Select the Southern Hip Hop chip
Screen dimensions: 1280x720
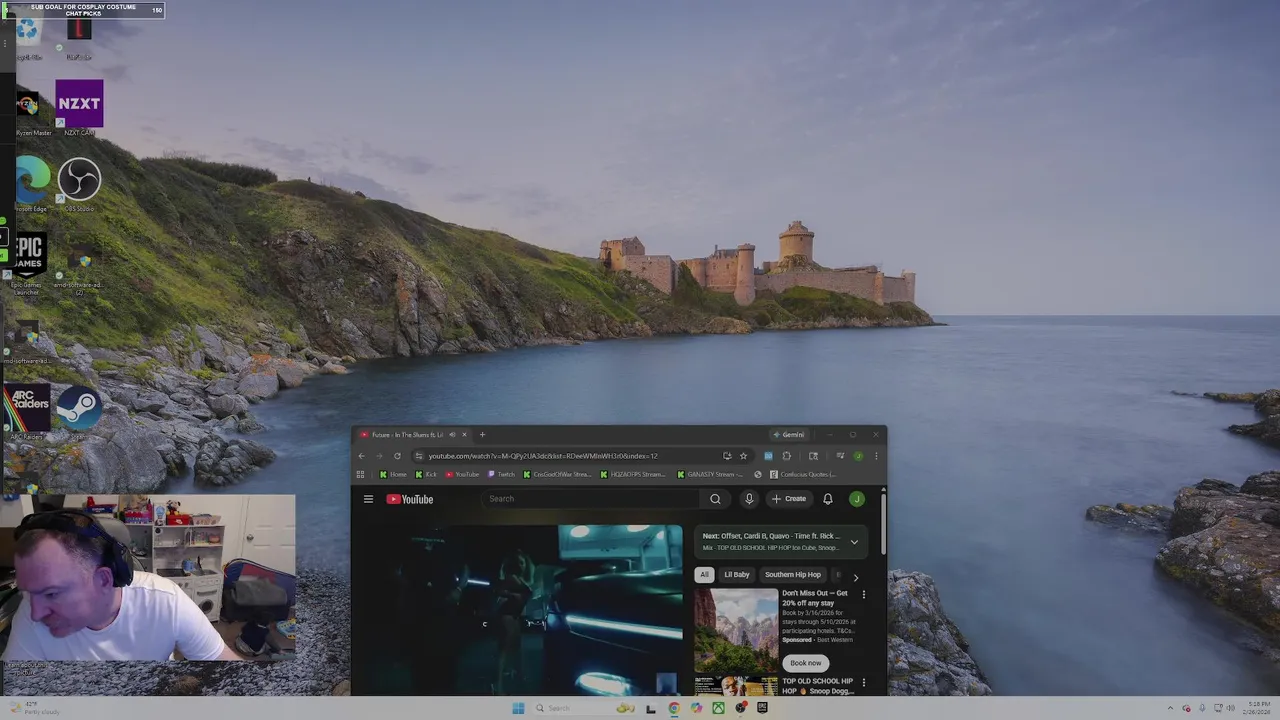click(x=793, y=575)
